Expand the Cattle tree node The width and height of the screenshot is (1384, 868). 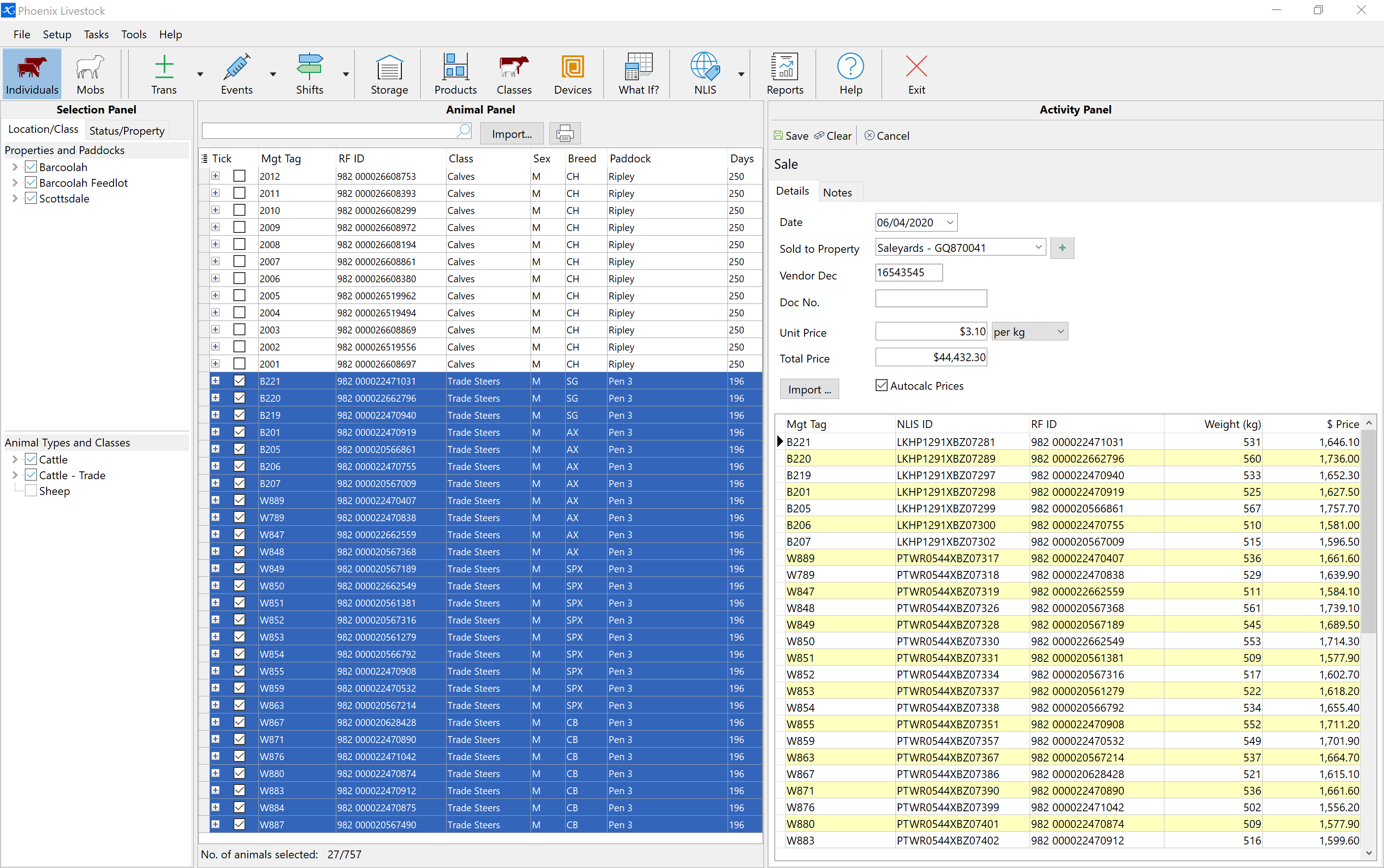tap(15, 460)
